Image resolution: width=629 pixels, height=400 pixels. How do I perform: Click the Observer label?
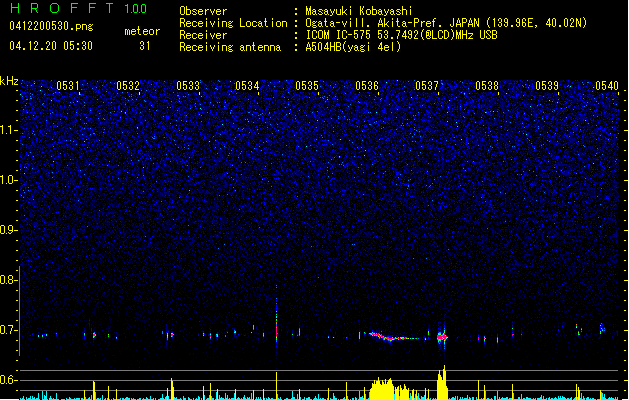(203, 11)
